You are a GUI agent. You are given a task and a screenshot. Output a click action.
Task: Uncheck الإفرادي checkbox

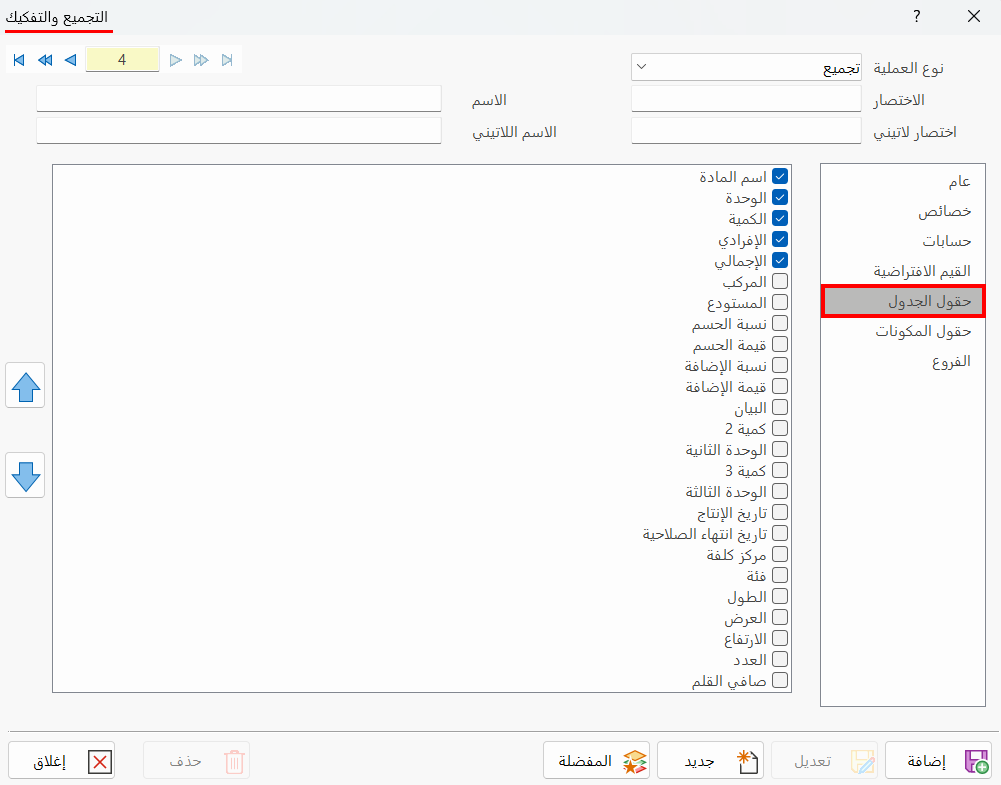click(779, 239)
